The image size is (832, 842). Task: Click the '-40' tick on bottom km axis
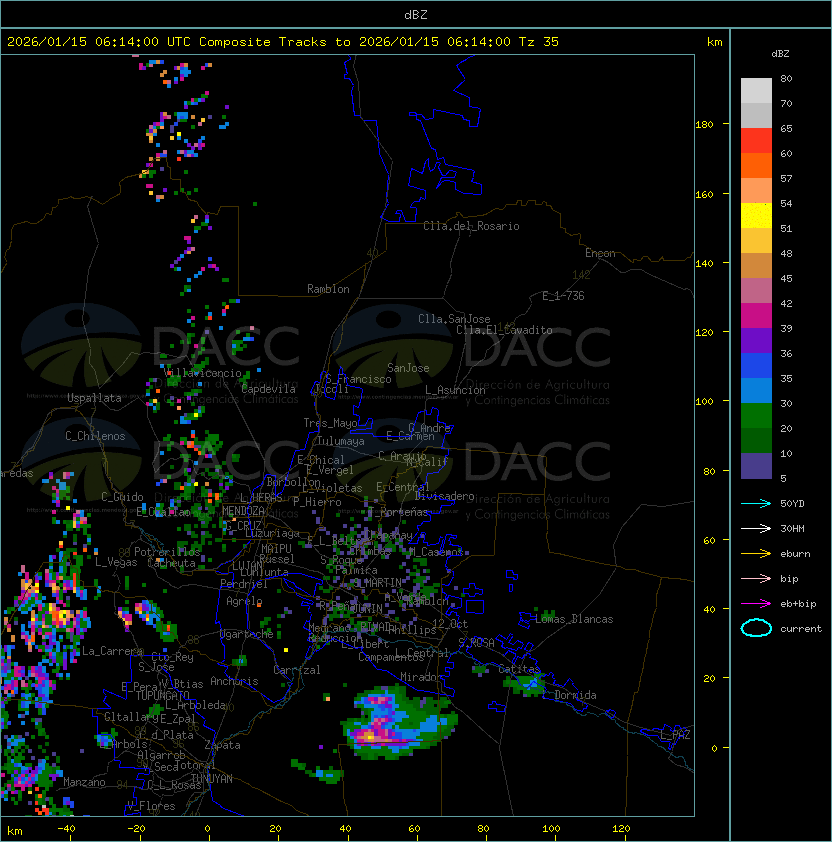(66, 829)
